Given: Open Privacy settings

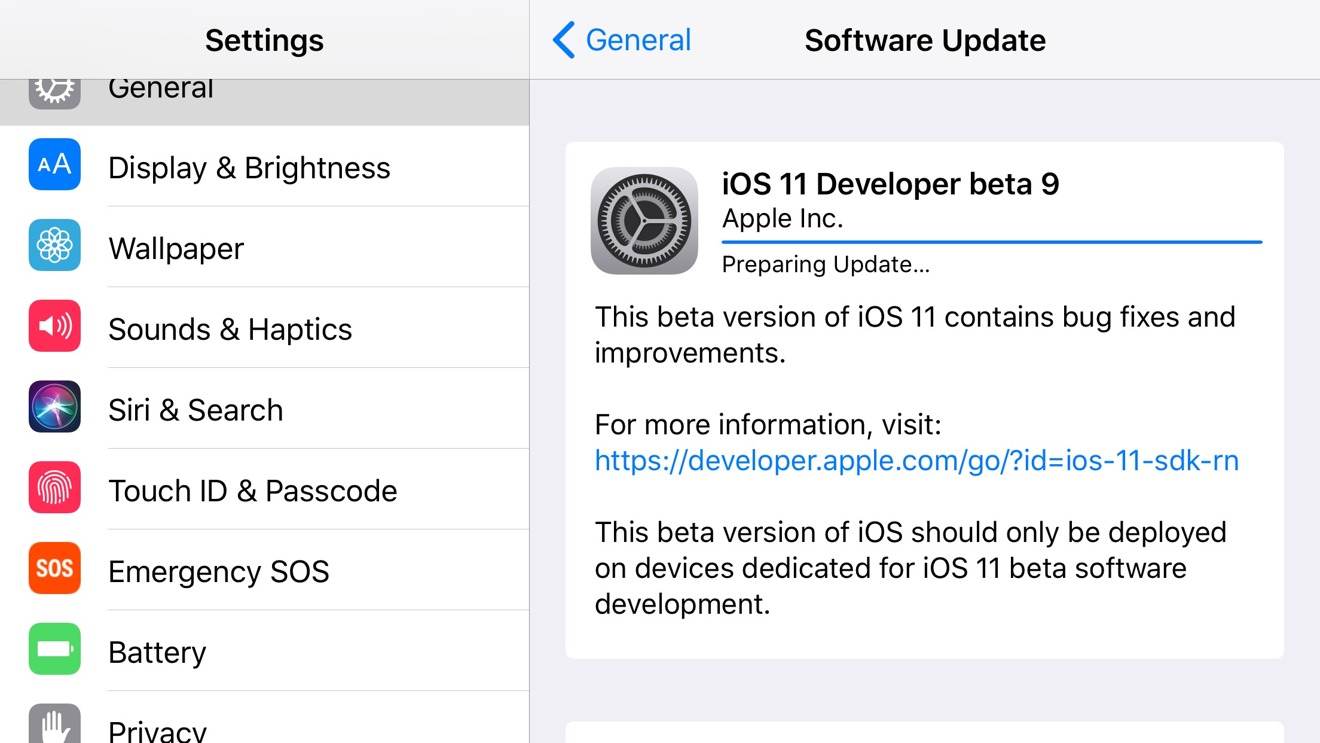Looking at the screenshot, I should click(264, 718).
